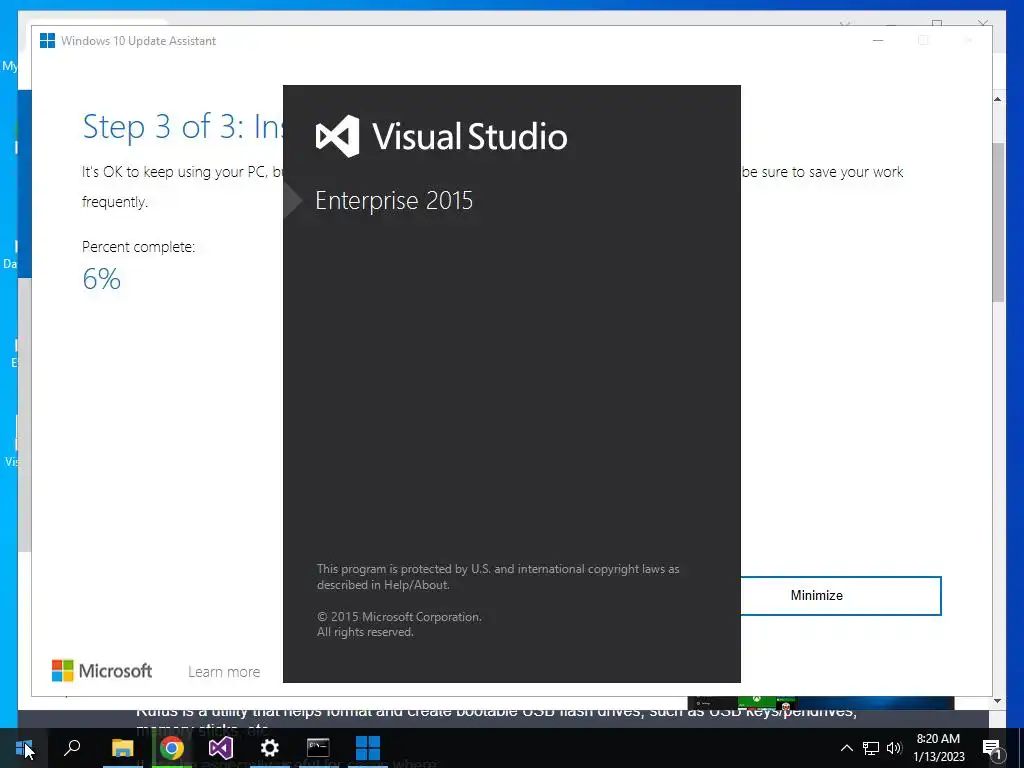
Task: Click Visual Studio logo on splash screen
Action: 441,136
